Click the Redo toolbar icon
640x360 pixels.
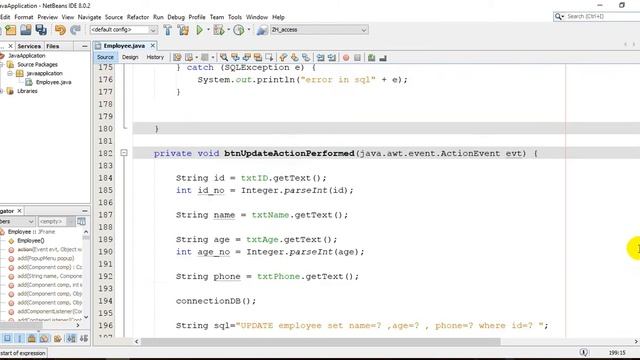[75, 30]
